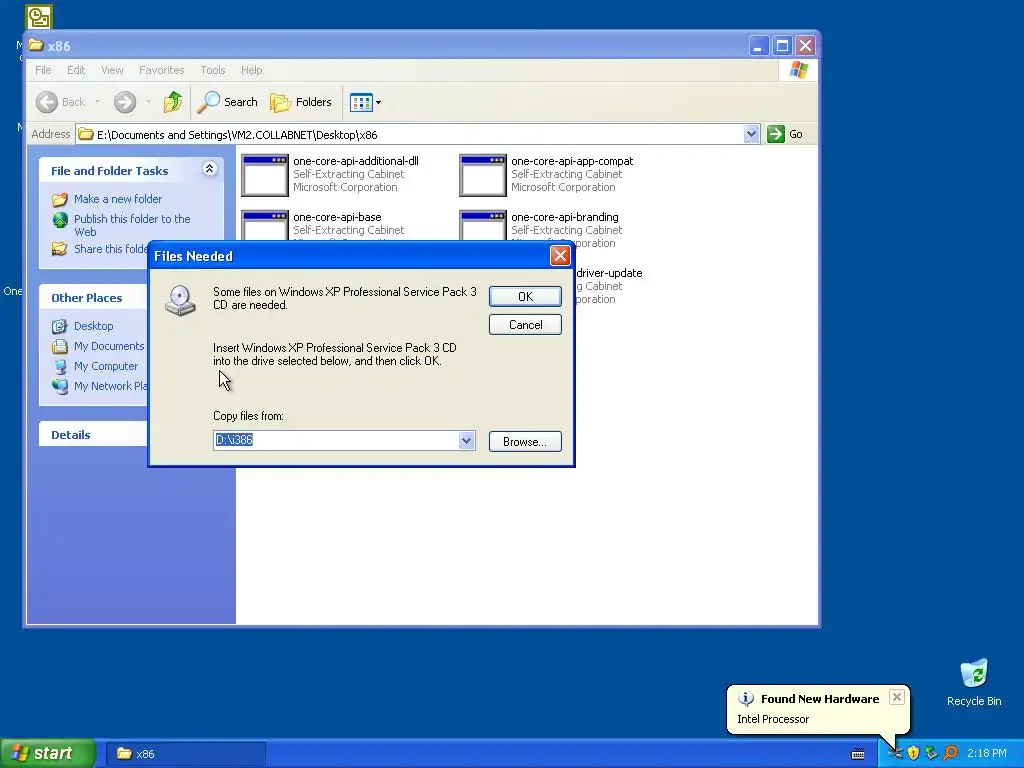Image resolution: width=1024 pixels, height=768 pixels.
Task: Toggle the Folders pane
Action: (x=301, y=102)
